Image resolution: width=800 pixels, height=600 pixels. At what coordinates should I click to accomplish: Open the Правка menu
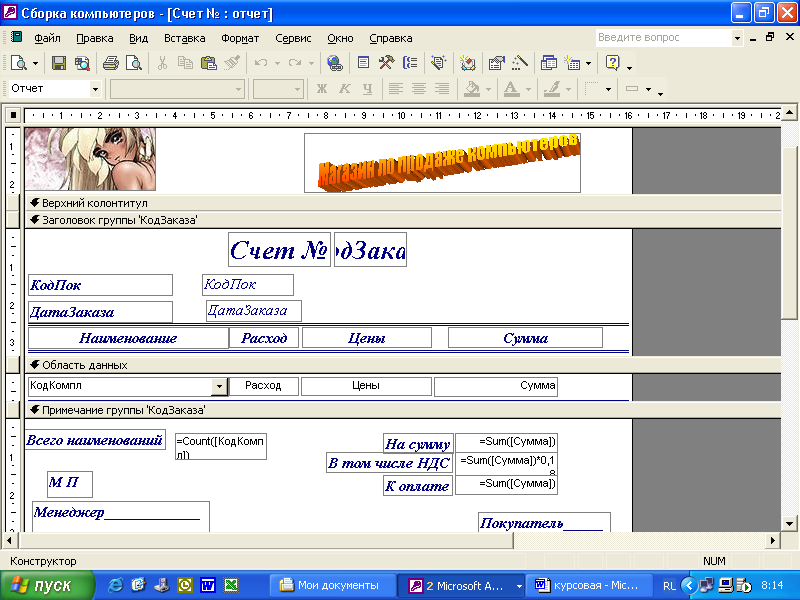tap(94, 38)
